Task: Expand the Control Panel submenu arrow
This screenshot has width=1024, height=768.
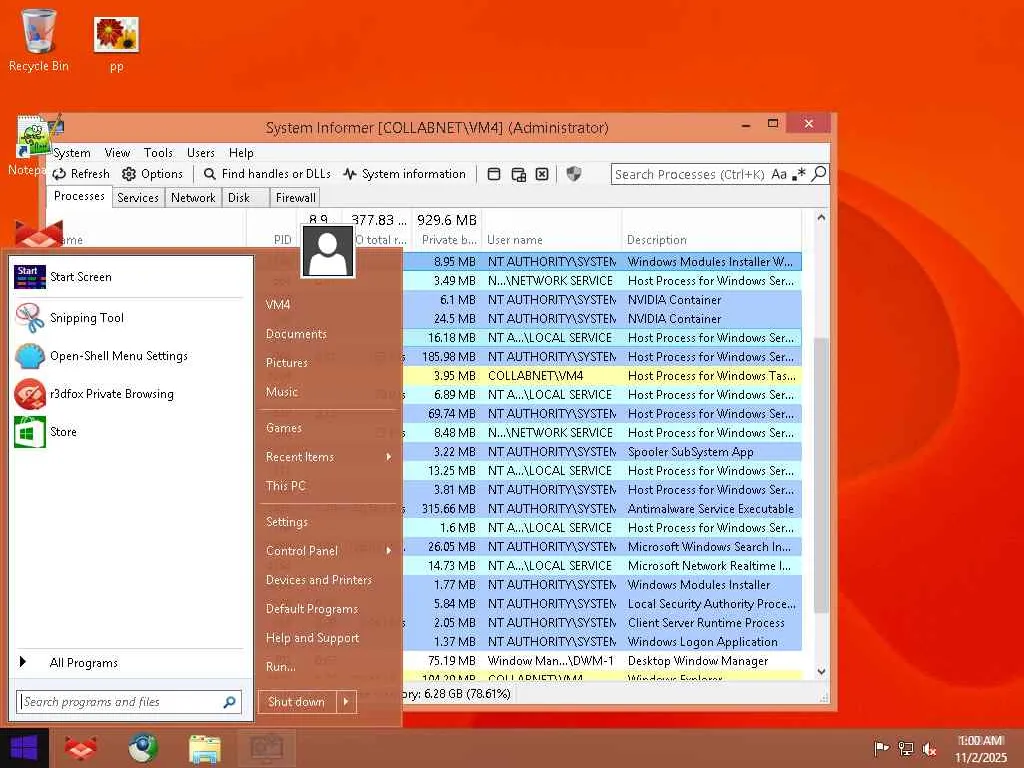Action: 389,551
